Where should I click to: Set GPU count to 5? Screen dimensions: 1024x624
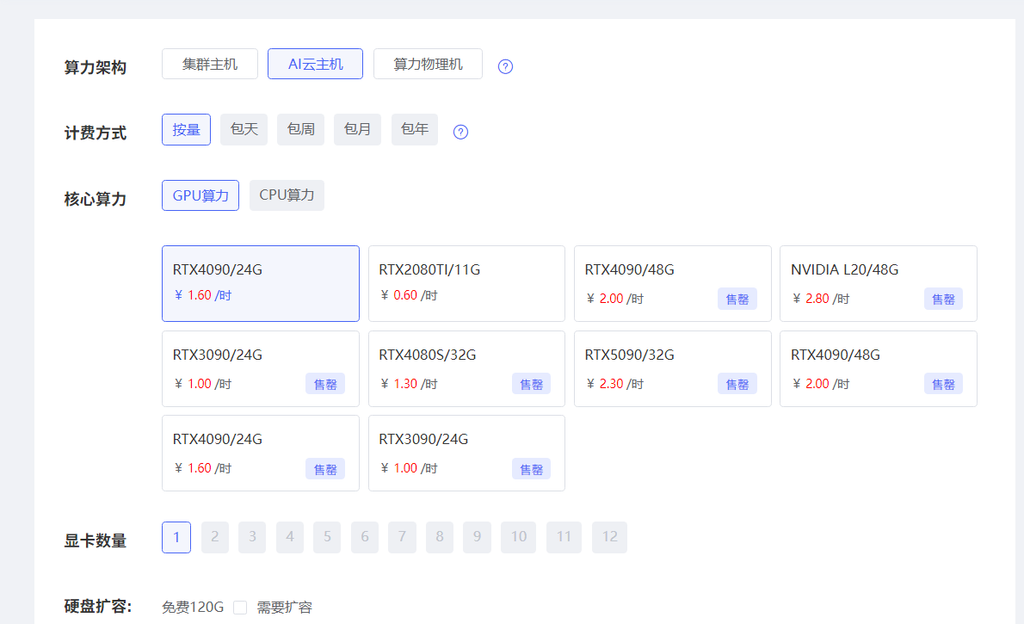[x=327, y=537]
